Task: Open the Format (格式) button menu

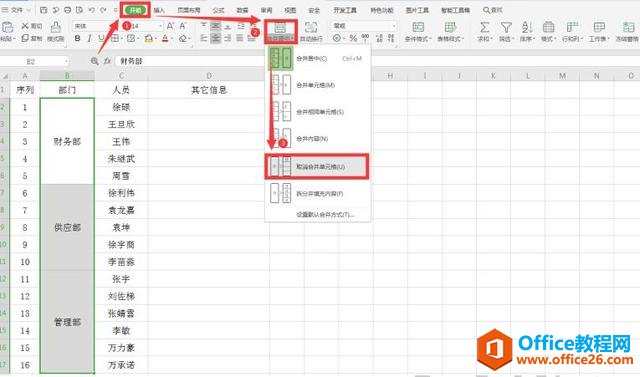Action: (549, 31)
